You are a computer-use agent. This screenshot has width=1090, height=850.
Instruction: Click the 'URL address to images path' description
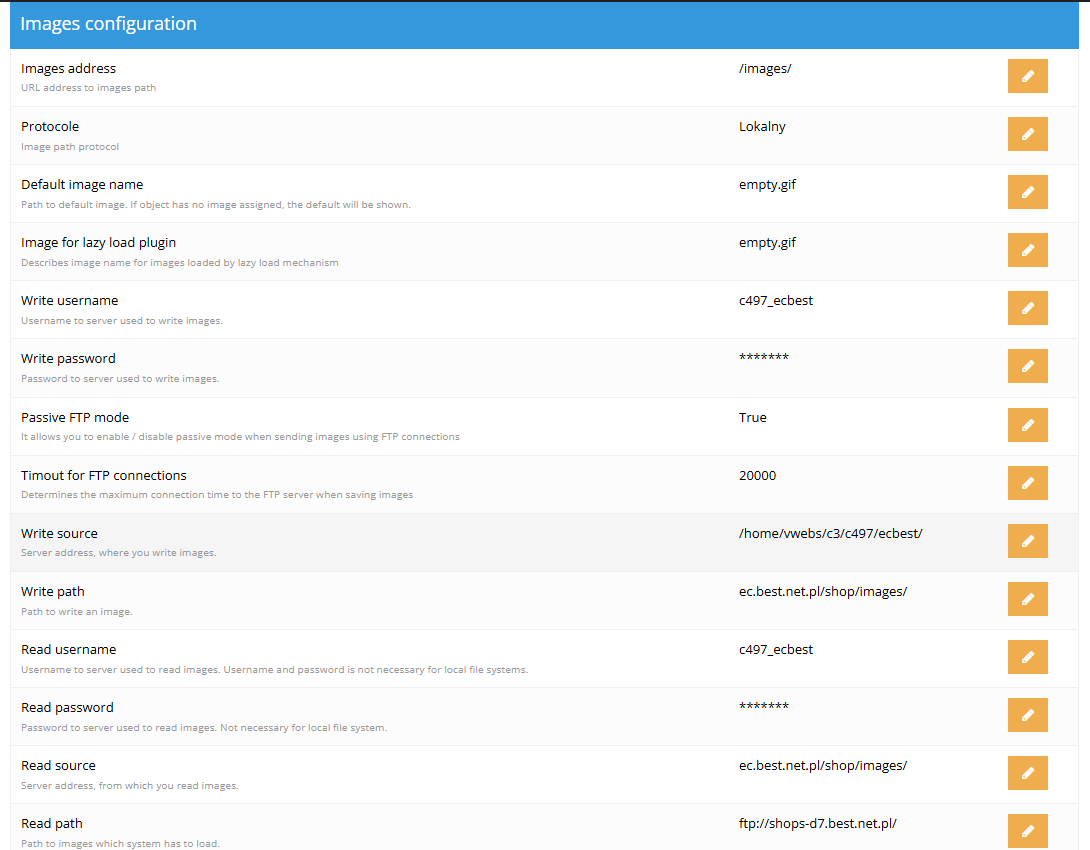(88, 88)
